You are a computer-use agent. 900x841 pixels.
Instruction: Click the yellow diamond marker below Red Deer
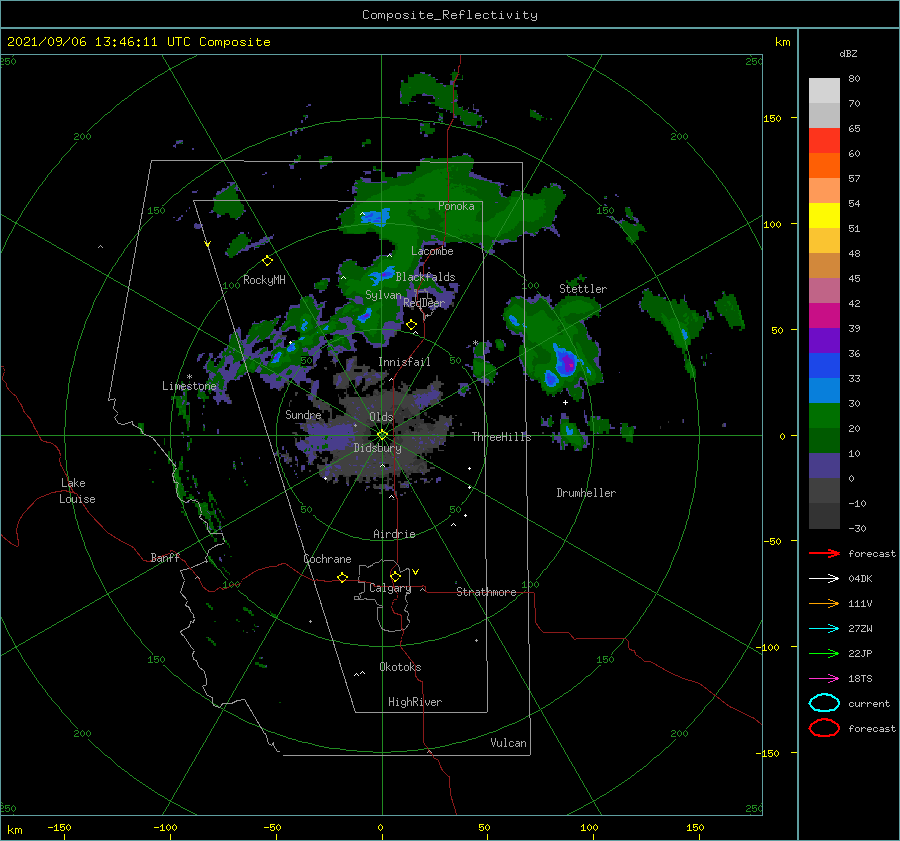(411, 325)
